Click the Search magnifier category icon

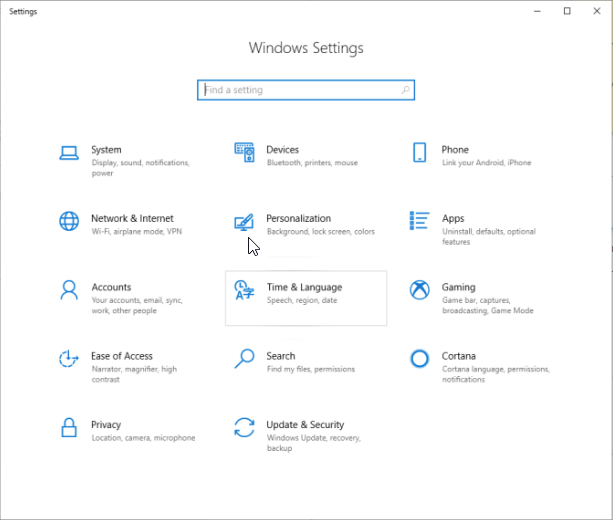point(244,359)
